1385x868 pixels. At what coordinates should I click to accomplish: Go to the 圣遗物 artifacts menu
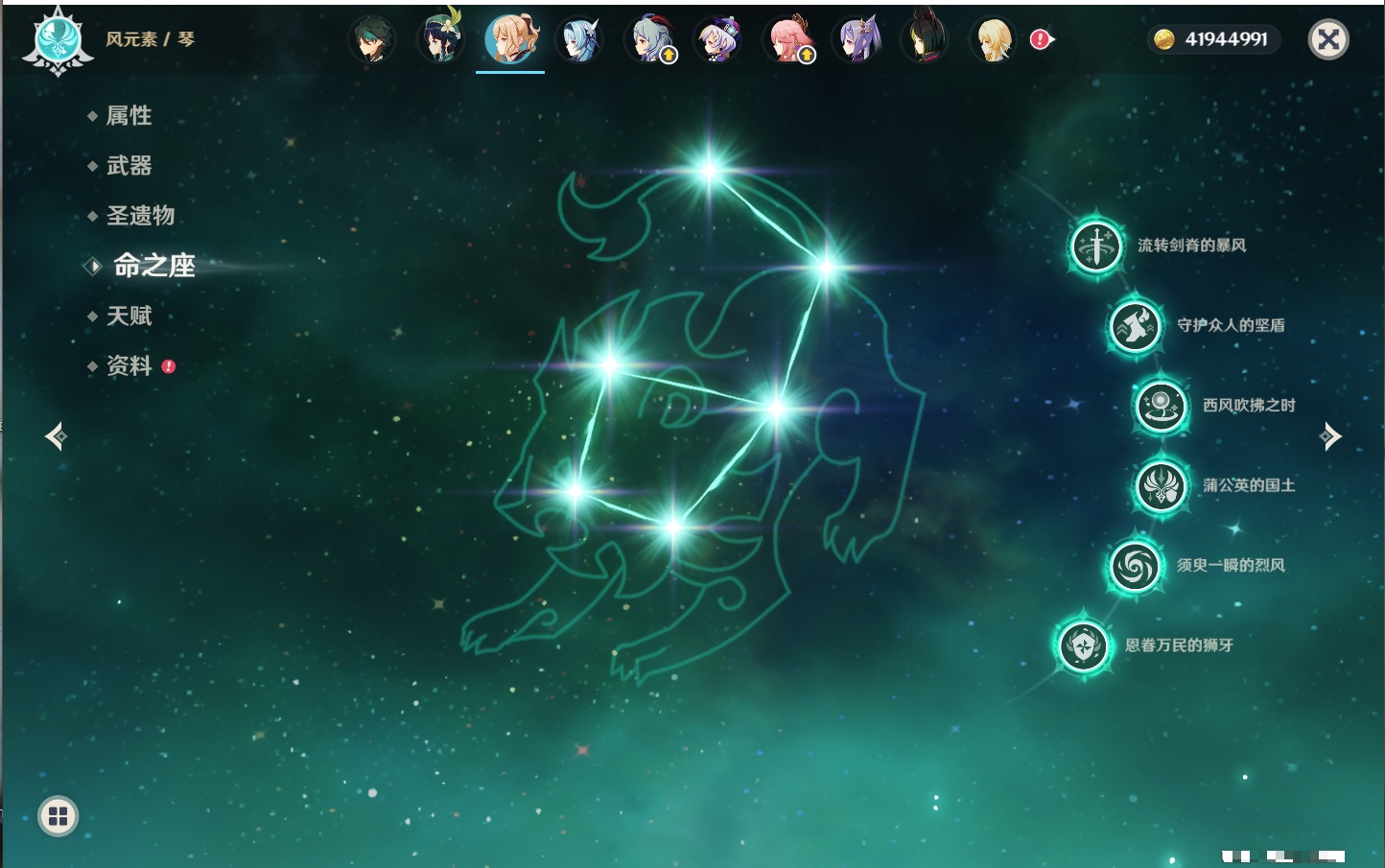pyautogui.click(x=140, y=216)
